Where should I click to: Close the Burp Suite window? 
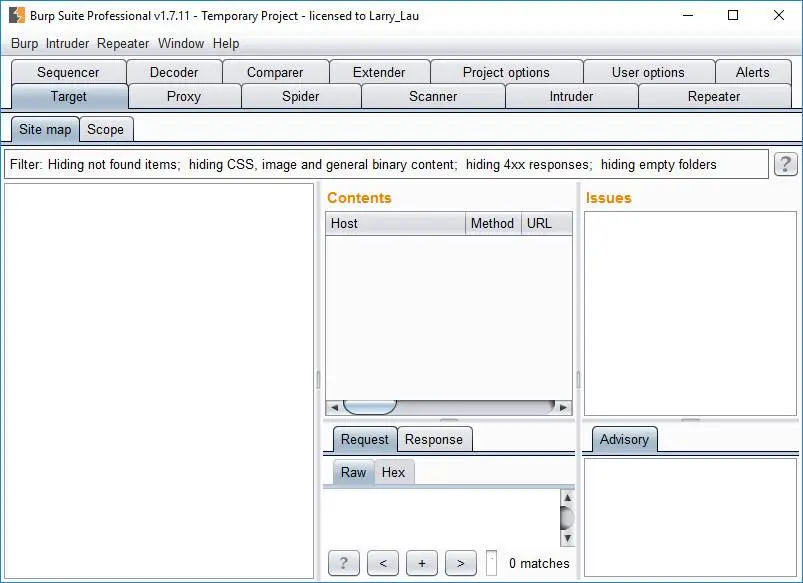(779, 15)
